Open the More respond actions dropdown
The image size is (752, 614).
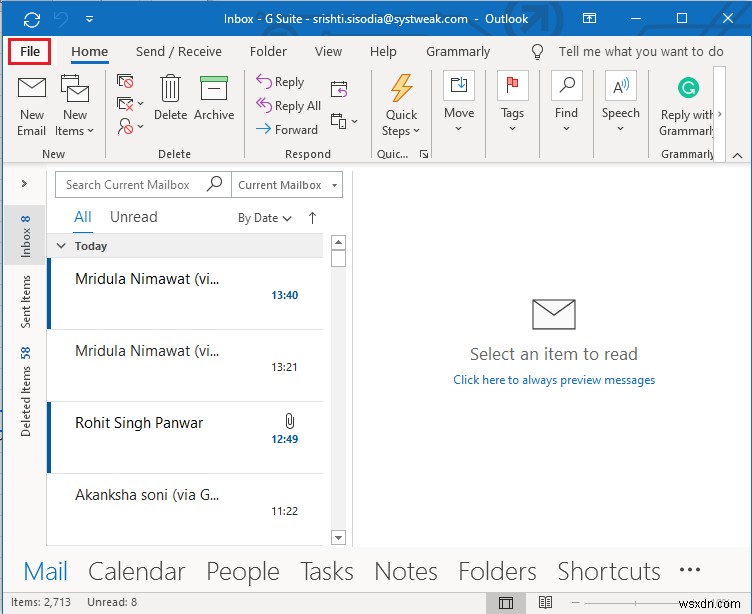344,121
